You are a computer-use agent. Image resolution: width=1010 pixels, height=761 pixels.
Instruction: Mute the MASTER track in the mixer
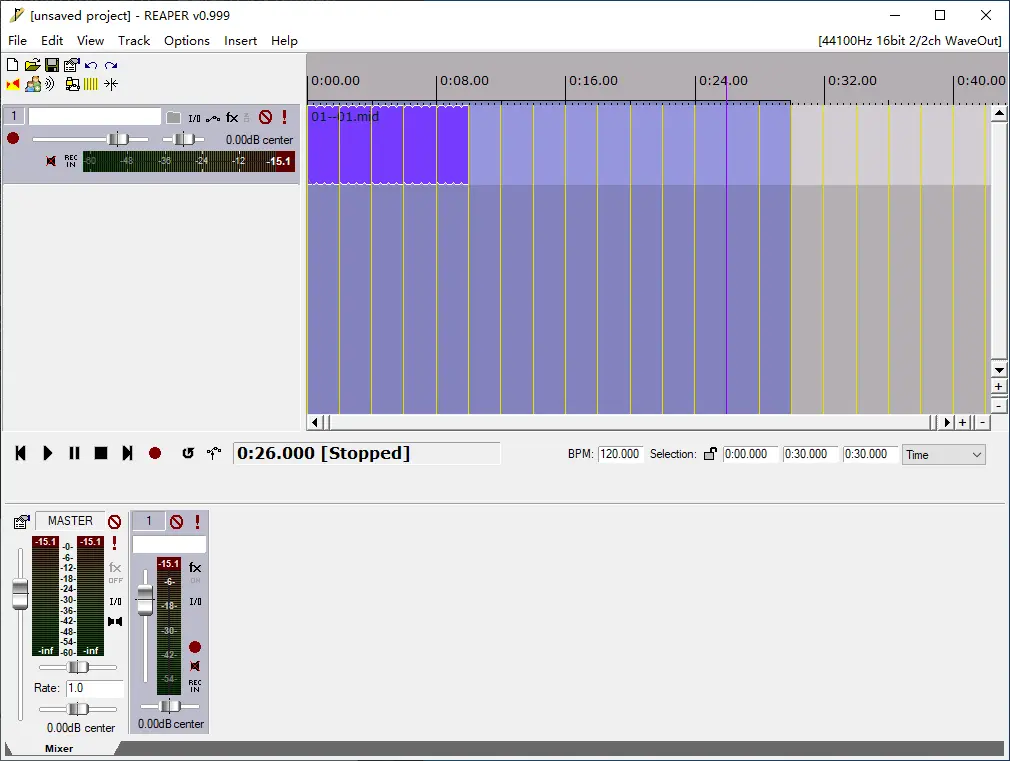pos(114,521)
